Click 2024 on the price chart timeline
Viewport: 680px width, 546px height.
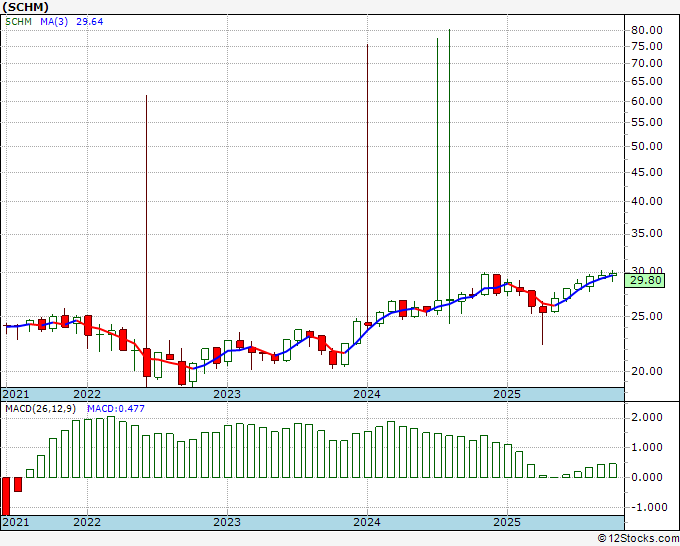tap(367, 394)
